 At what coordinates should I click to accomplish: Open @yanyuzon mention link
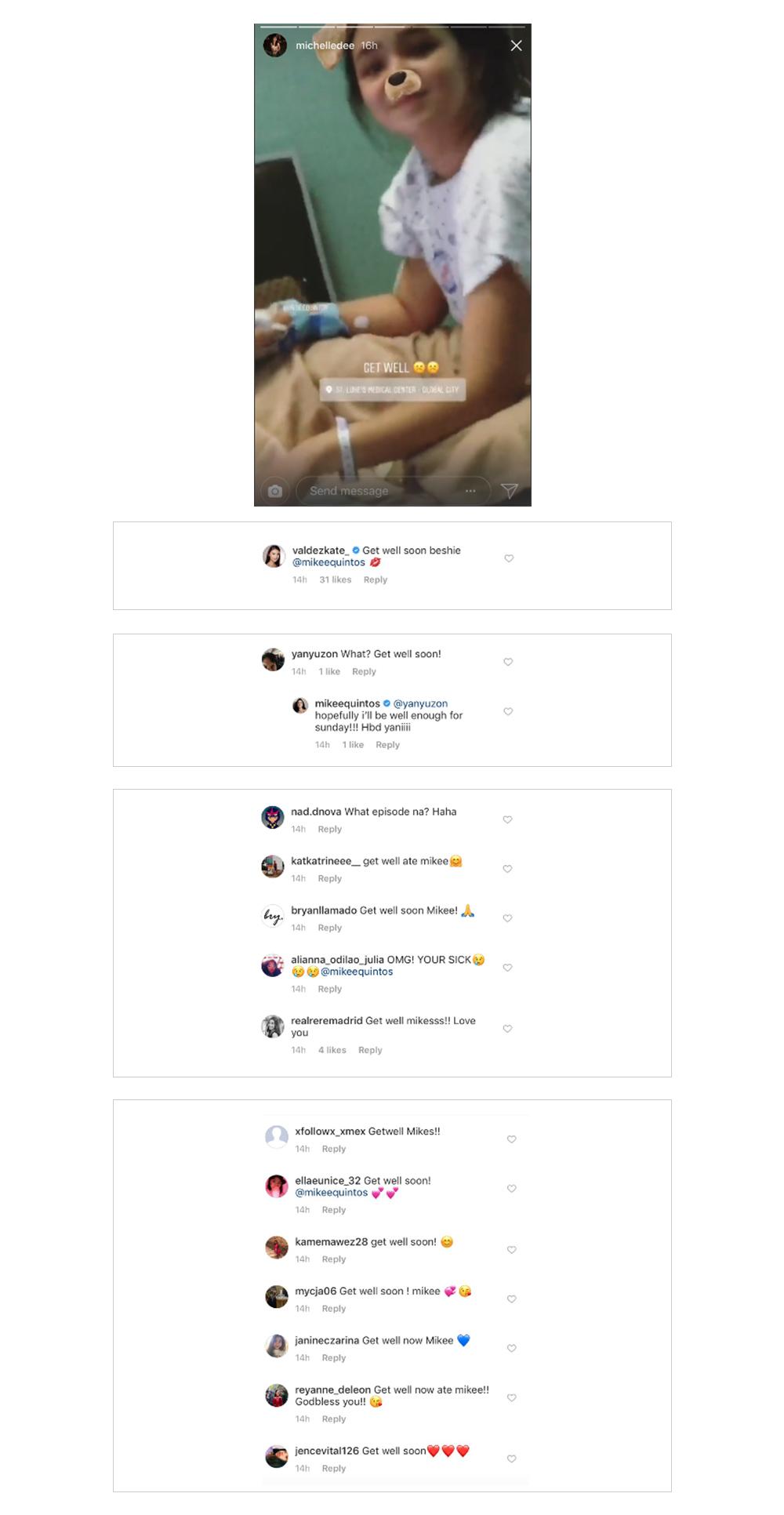click(x=420, y=703)
